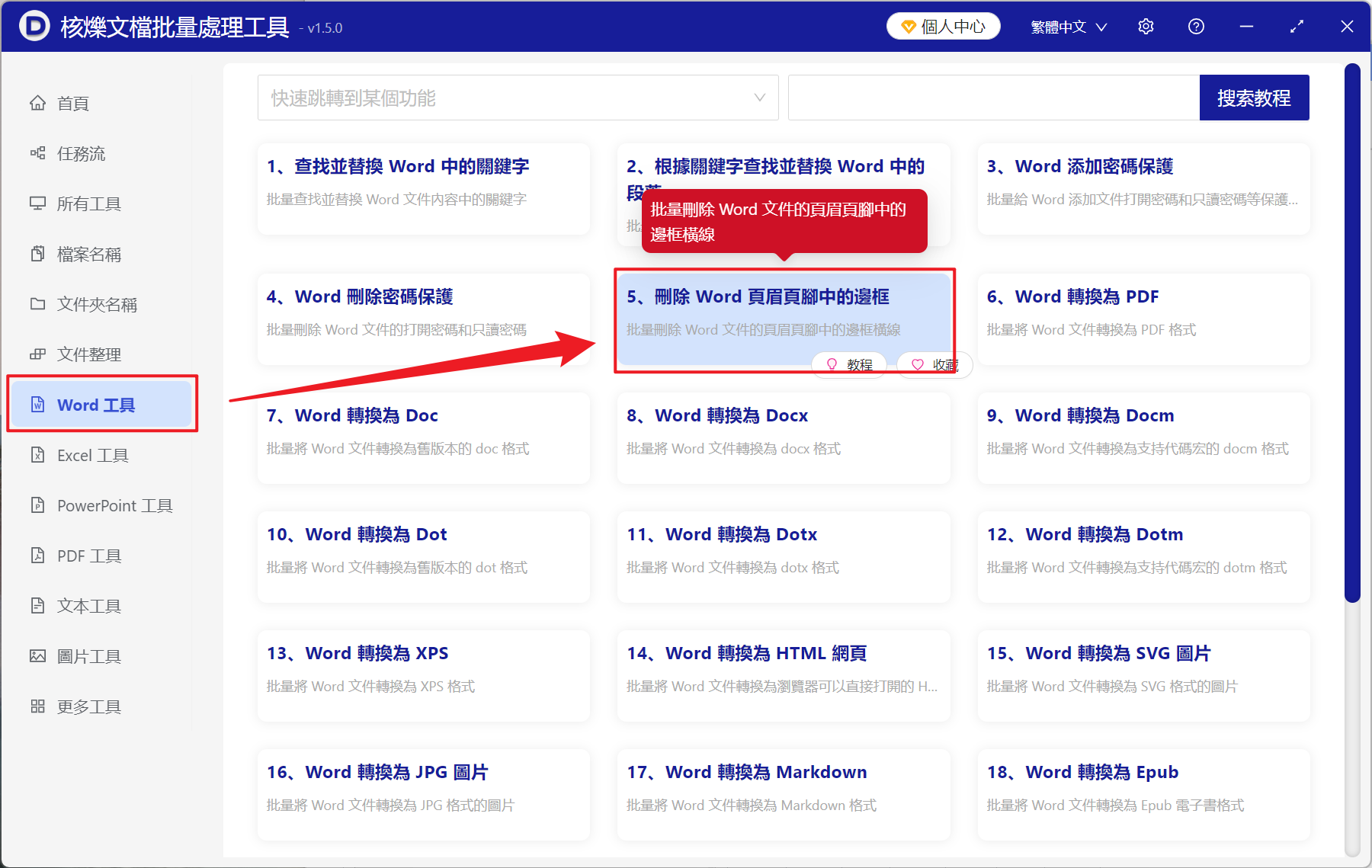Switch to the Word 工具 category
Viewport: 1372px width, 868px height.
pyautogui.click(x=101, y=405)
